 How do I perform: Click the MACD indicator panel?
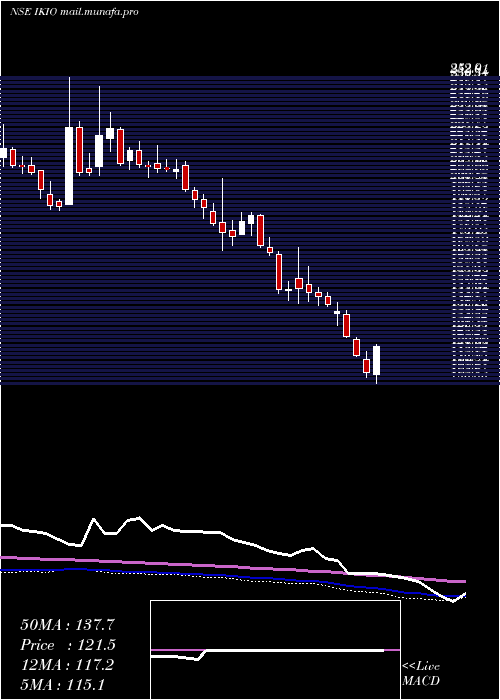(275, 650)
